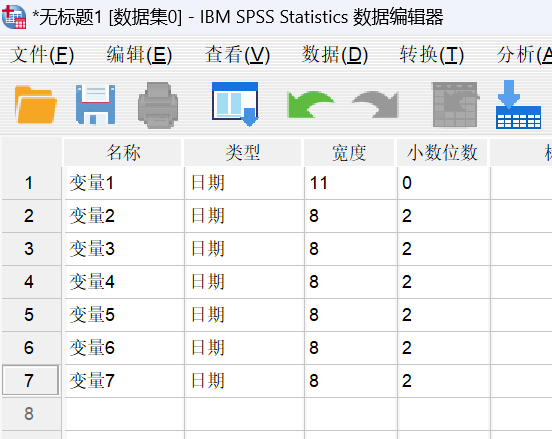Click the width cell 8 for 变量4
Screen dimensions: 552x439
pos(351,282)
